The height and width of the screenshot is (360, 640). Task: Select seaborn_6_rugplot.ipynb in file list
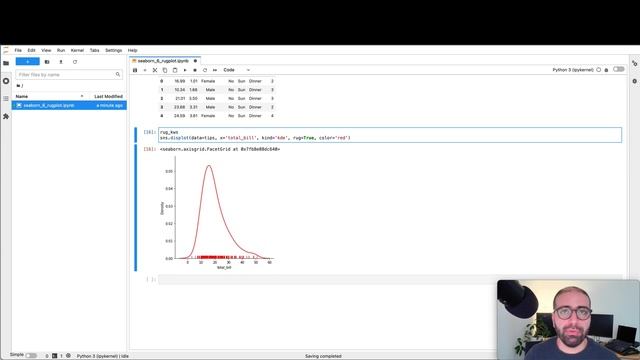pos(69,105)
